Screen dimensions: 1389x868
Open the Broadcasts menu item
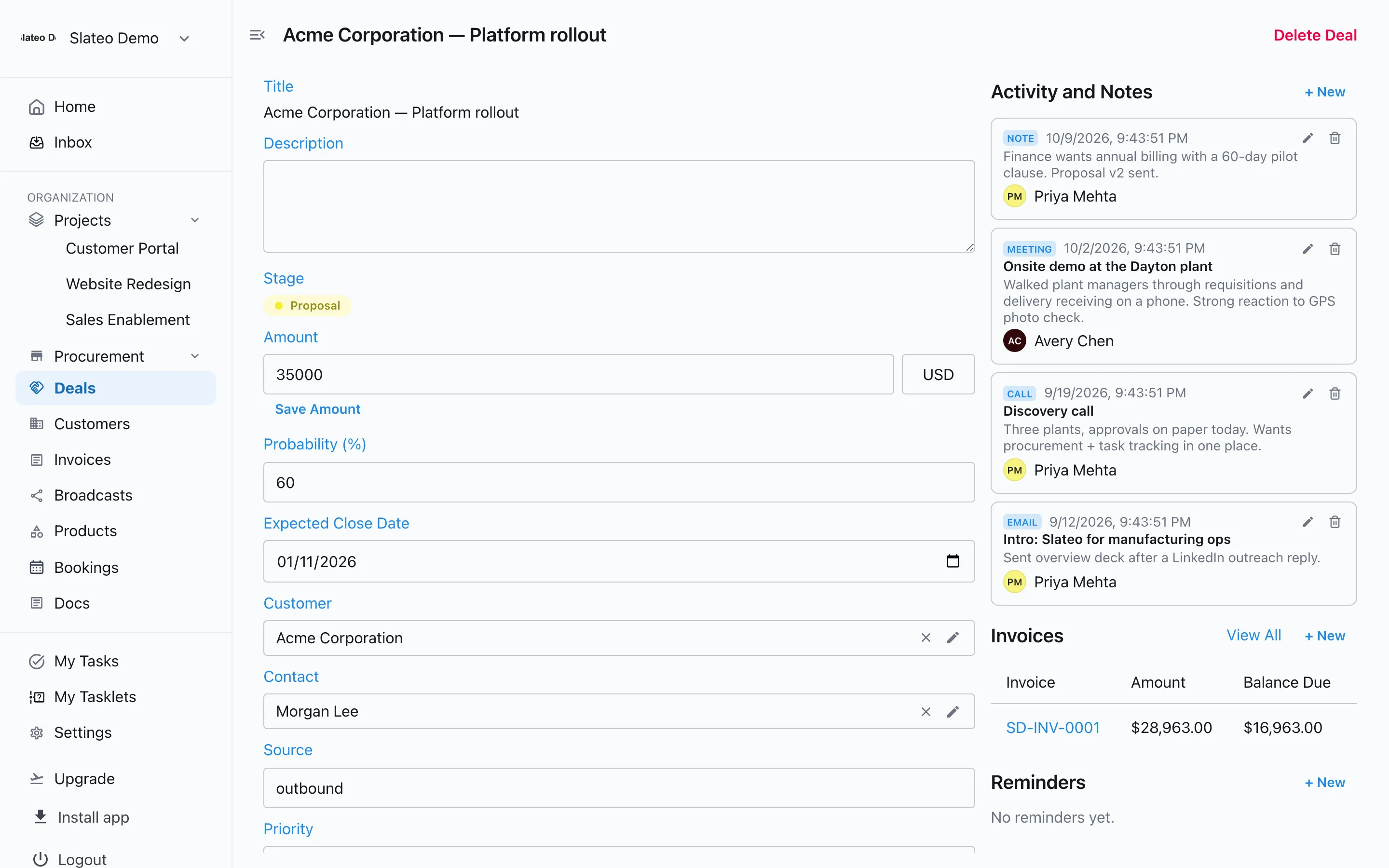(93, 495)
